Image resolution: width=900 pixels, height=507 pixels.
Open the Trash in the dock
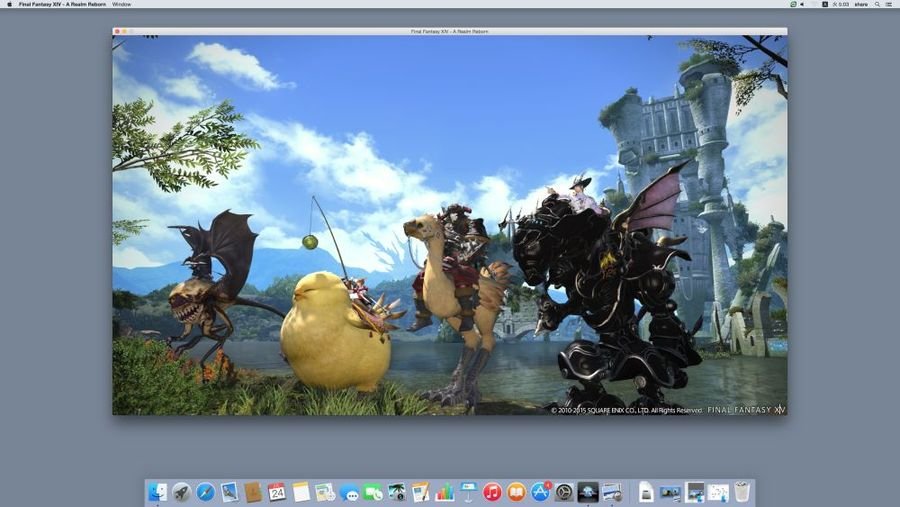pyautogui.click(x=742, y=492)
